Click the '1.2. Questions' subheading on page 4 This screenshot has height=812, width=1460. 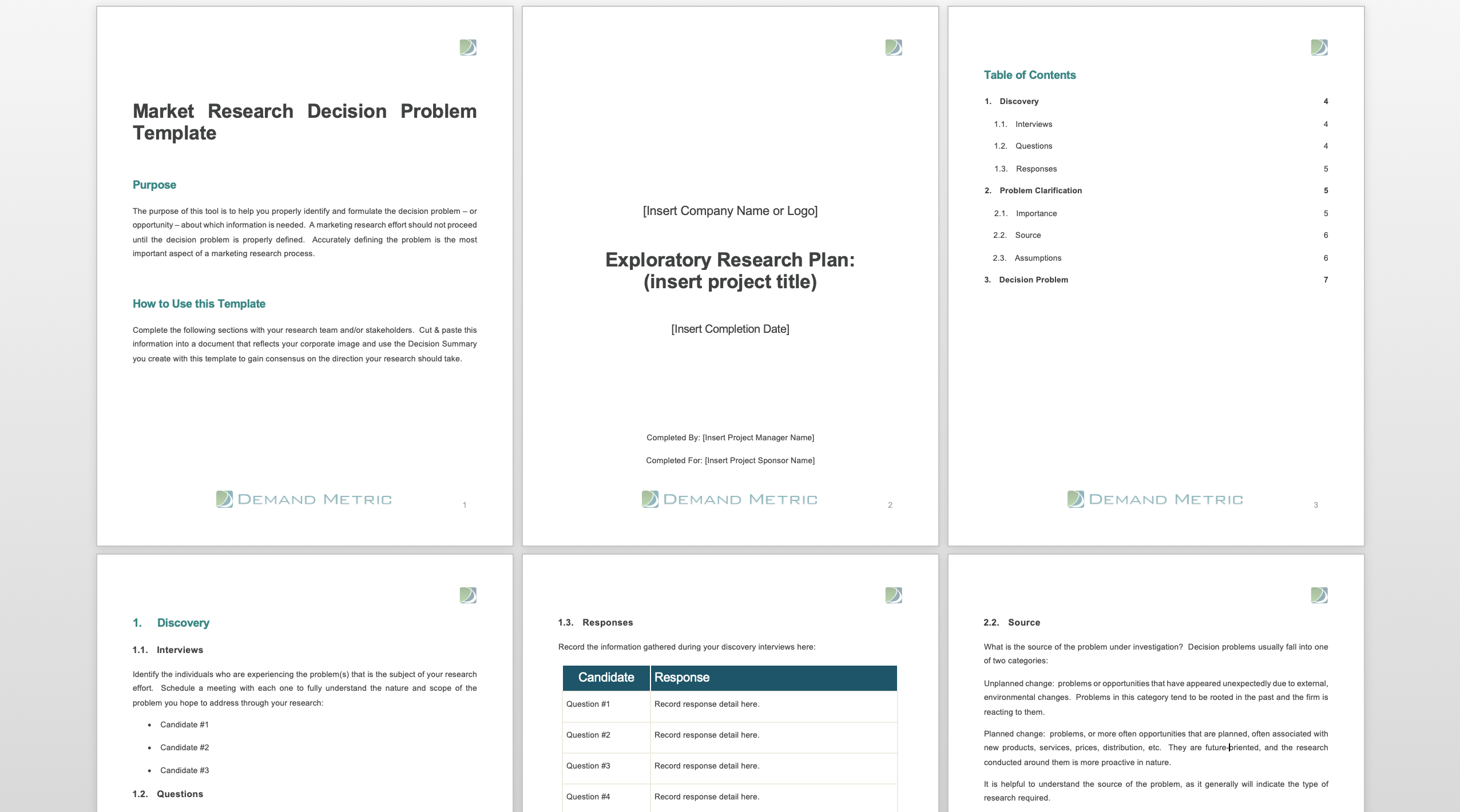[168, 794]
